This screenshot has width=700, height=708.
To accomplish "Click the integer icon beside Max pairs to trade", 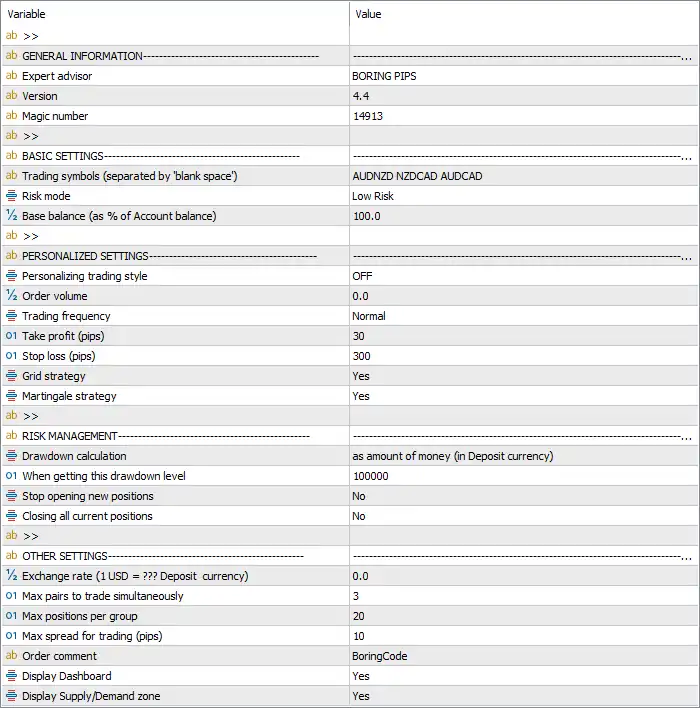I will [11, 596].
